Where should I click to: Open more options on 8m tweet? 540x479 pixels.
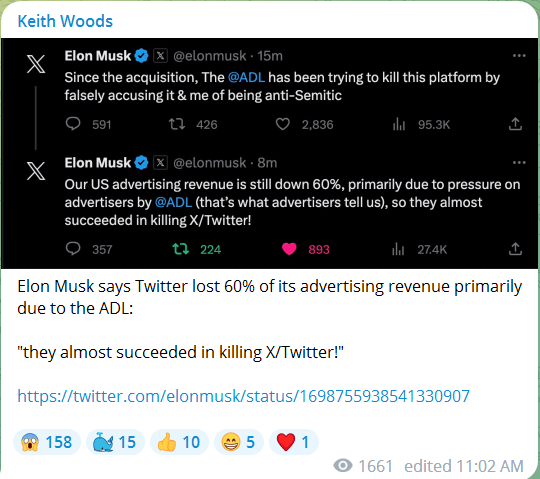pos(519,163)
